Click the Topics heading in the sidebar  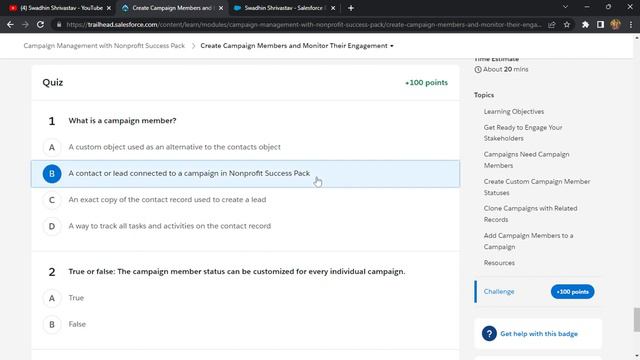pos(484,95)
